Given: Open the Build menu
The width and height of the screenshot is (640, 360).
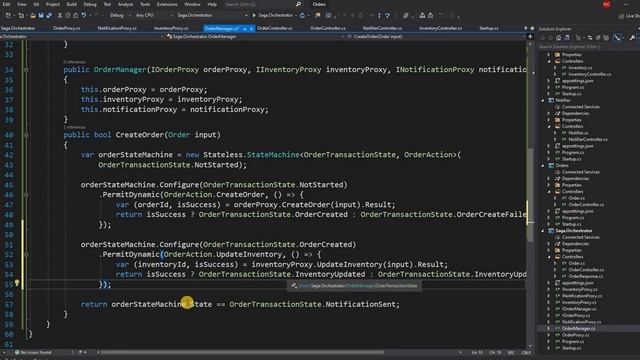Looking at the screenshot, I should pos(71,4).
